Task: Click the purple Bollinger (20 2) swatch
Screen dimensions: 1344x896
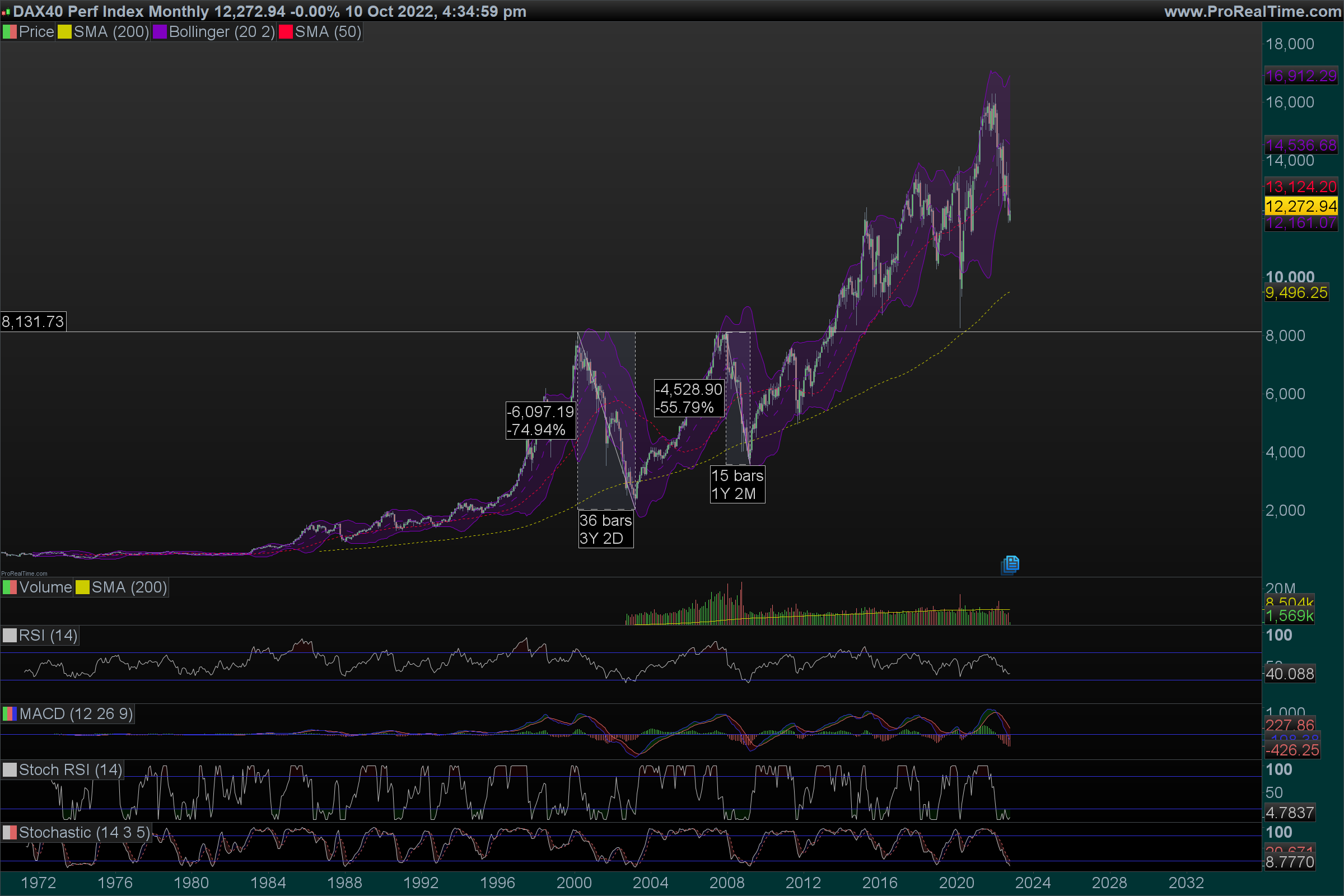Action: [x=160, y=32]
